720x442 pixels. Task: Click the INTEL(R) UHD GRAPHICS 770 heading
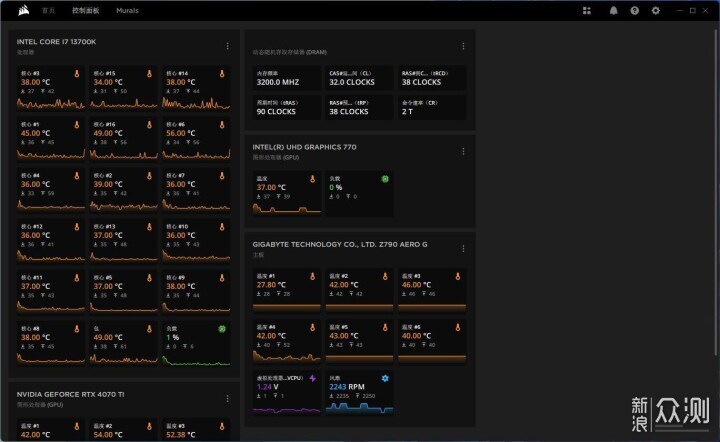click(304, 147)
